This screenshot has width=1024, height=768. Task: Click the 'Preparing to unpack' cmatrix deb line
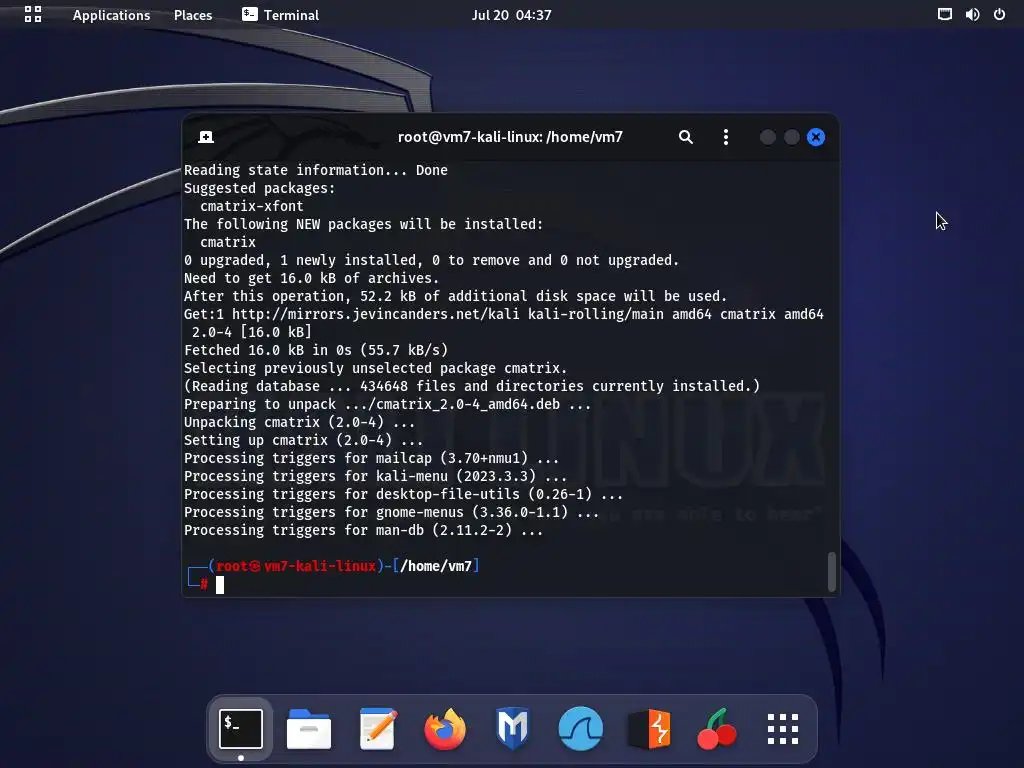click(x=387, y=404)
